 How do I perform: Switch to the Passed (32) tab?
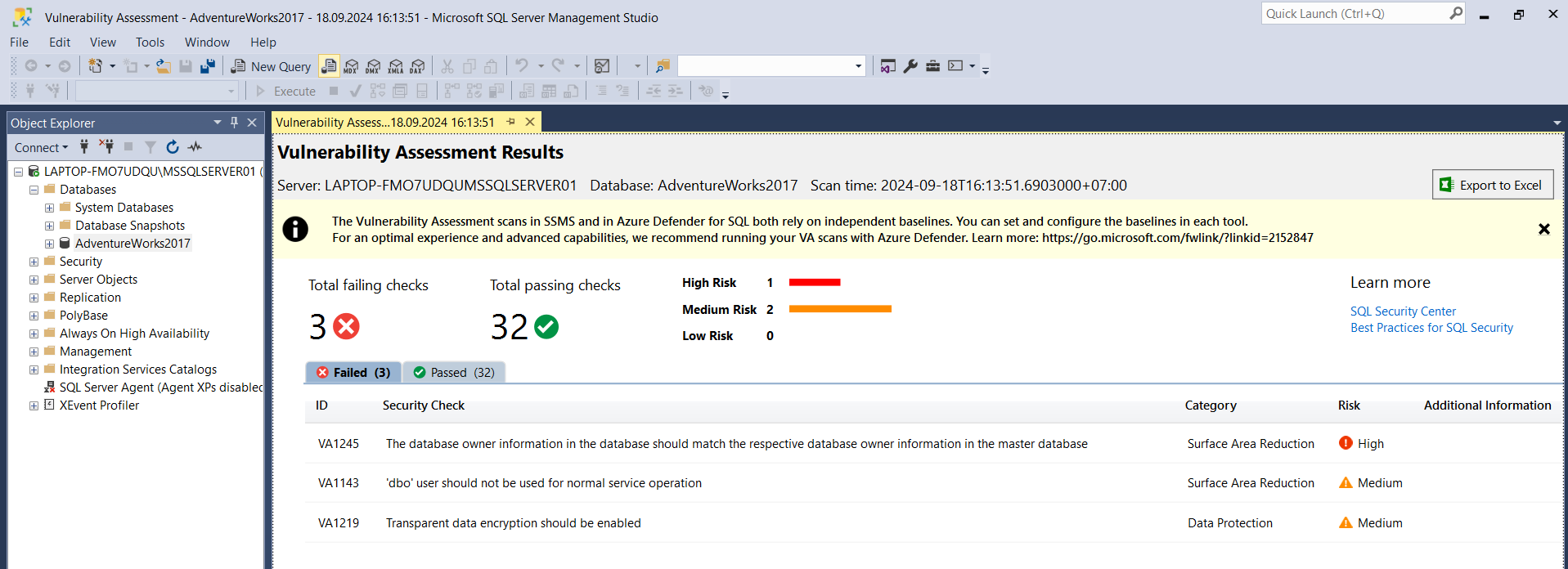454,372
